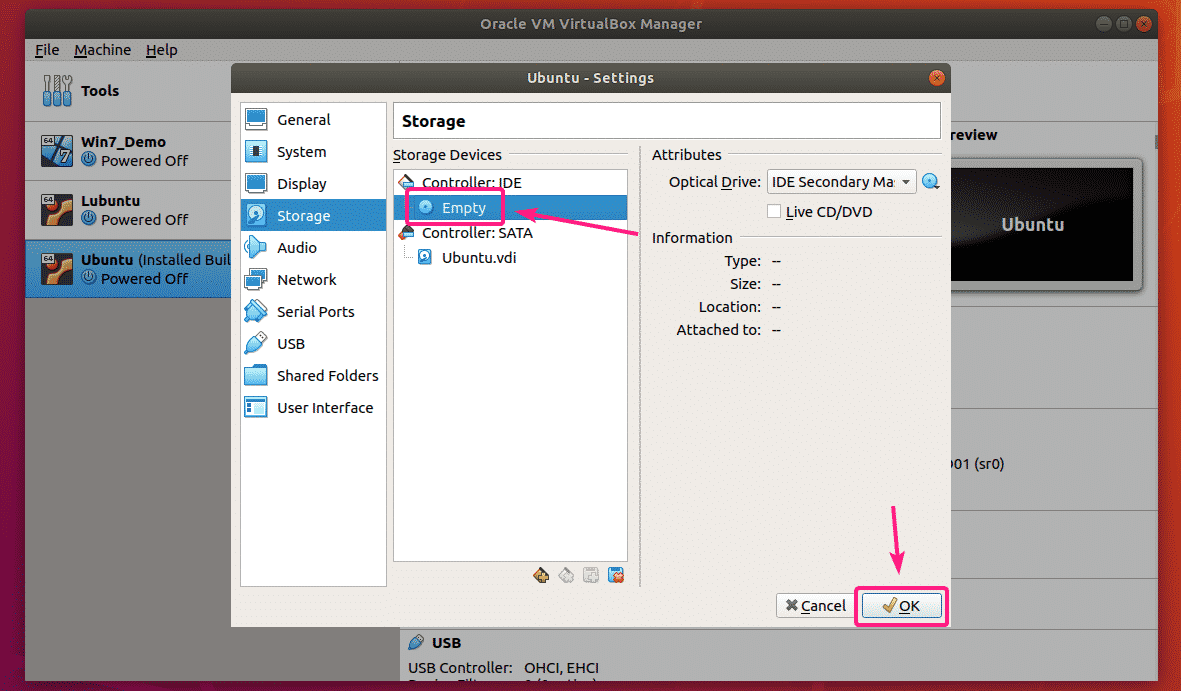The image size is (1181, 691).
Task: Click the Remove selected controller icon
Action: point(566,576)
